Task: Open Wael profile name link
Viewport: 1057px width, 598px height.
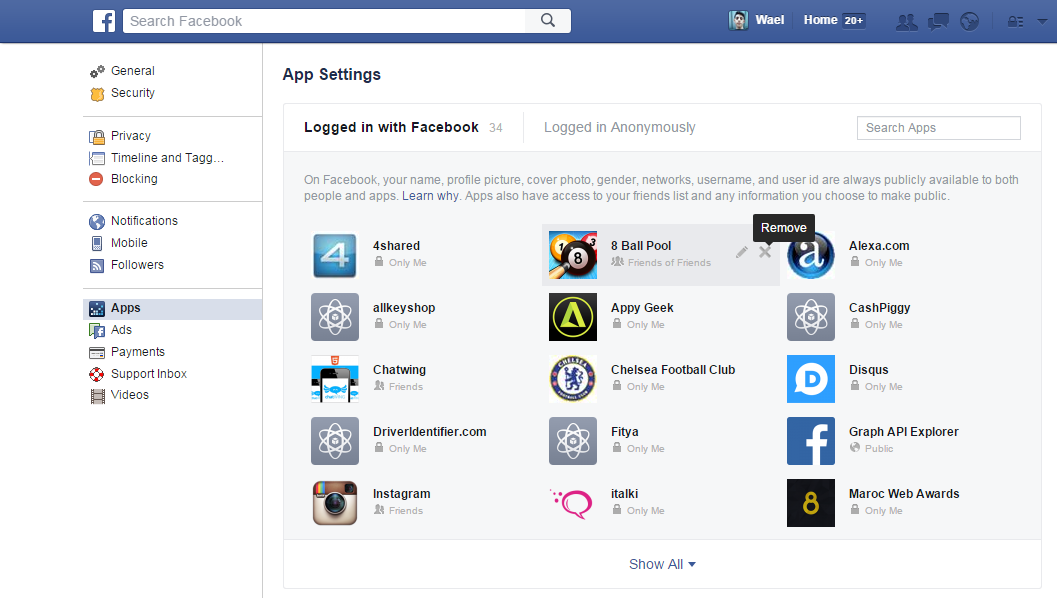Action: click(x=769, y=20)
